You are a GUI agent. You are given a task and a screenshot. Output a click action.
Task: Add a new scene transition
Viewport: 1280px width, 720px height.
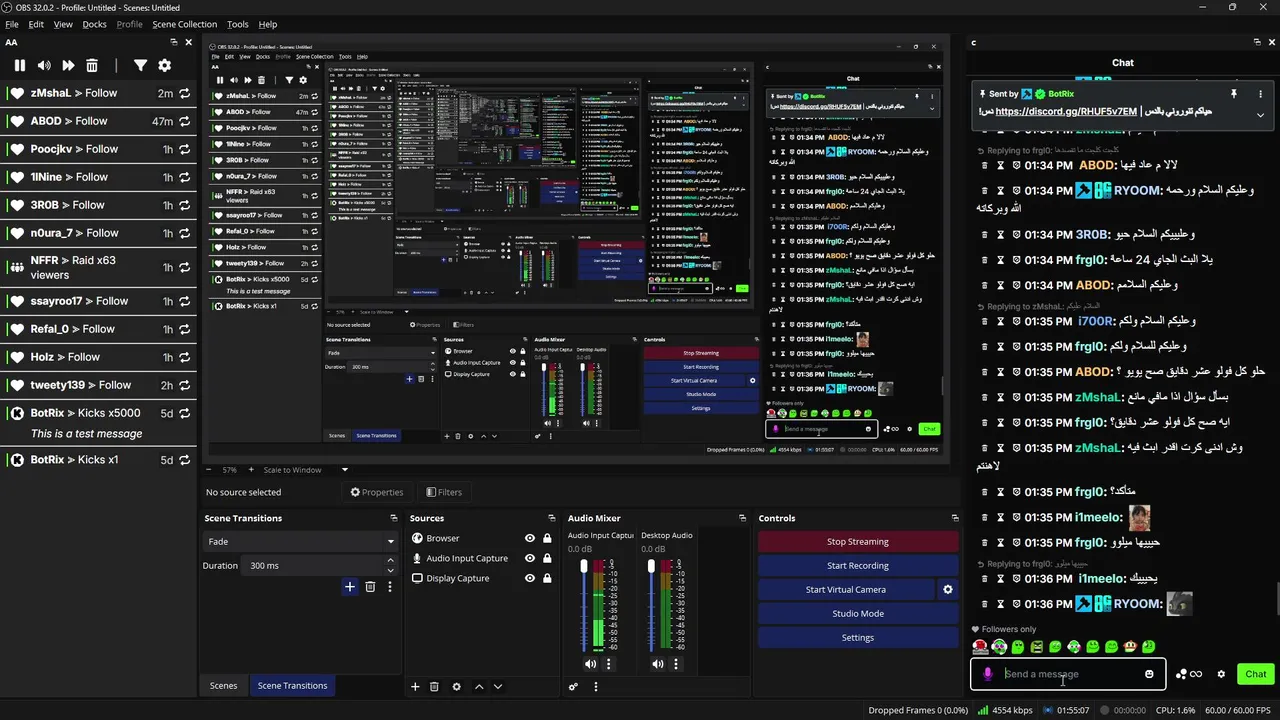[349, 587]
